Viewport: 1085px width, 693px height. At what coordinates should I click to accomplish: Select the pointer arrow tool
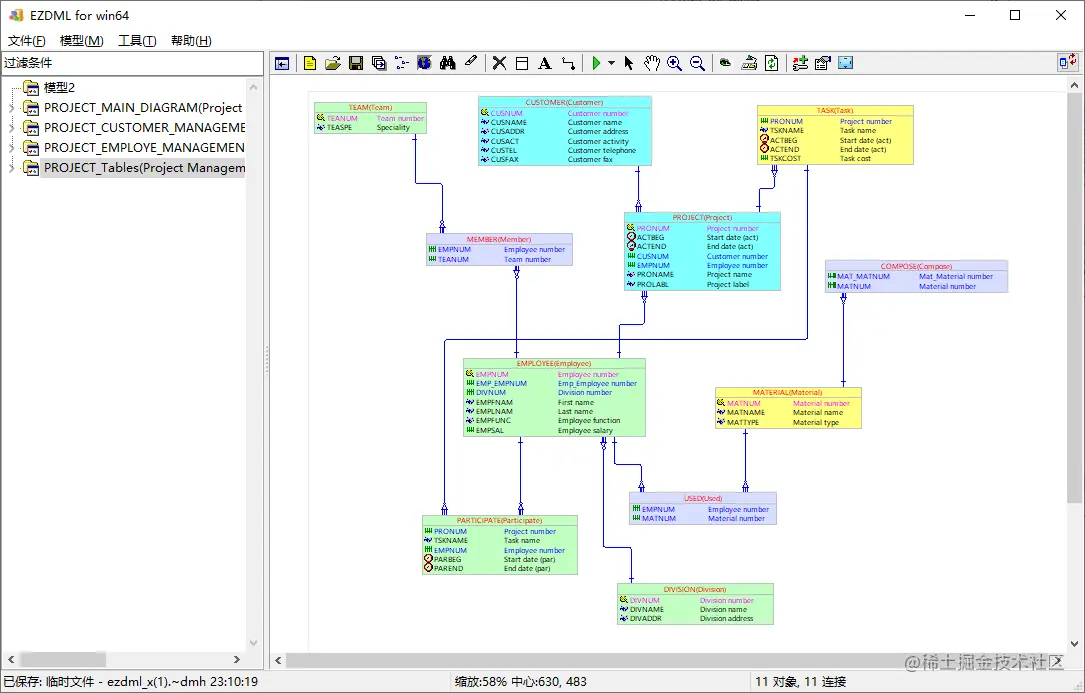(x=628, y=64)
